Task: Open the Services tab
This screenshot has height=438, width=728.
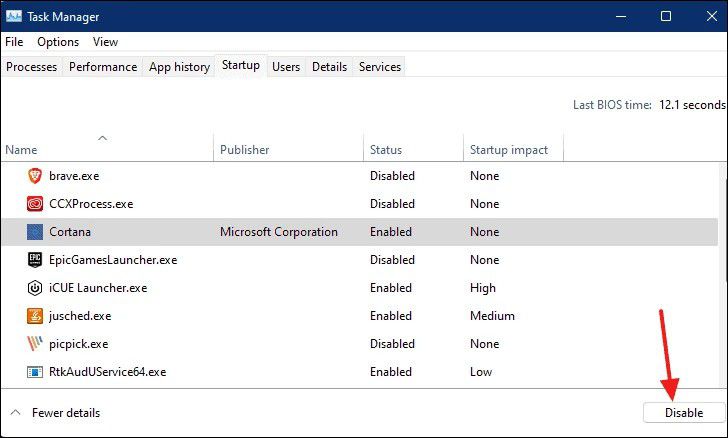Action: [380, 67]
